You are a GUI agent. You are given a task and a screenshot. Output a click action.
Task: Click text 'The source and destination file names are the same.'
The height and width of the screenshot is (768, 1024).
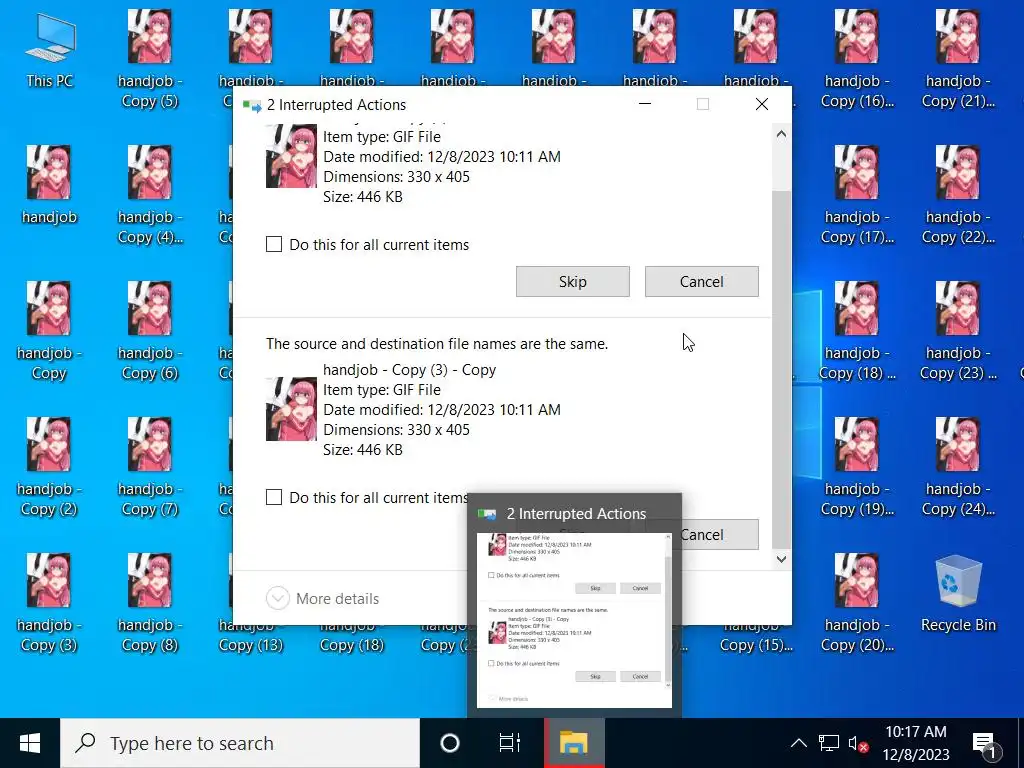point(437,344)
